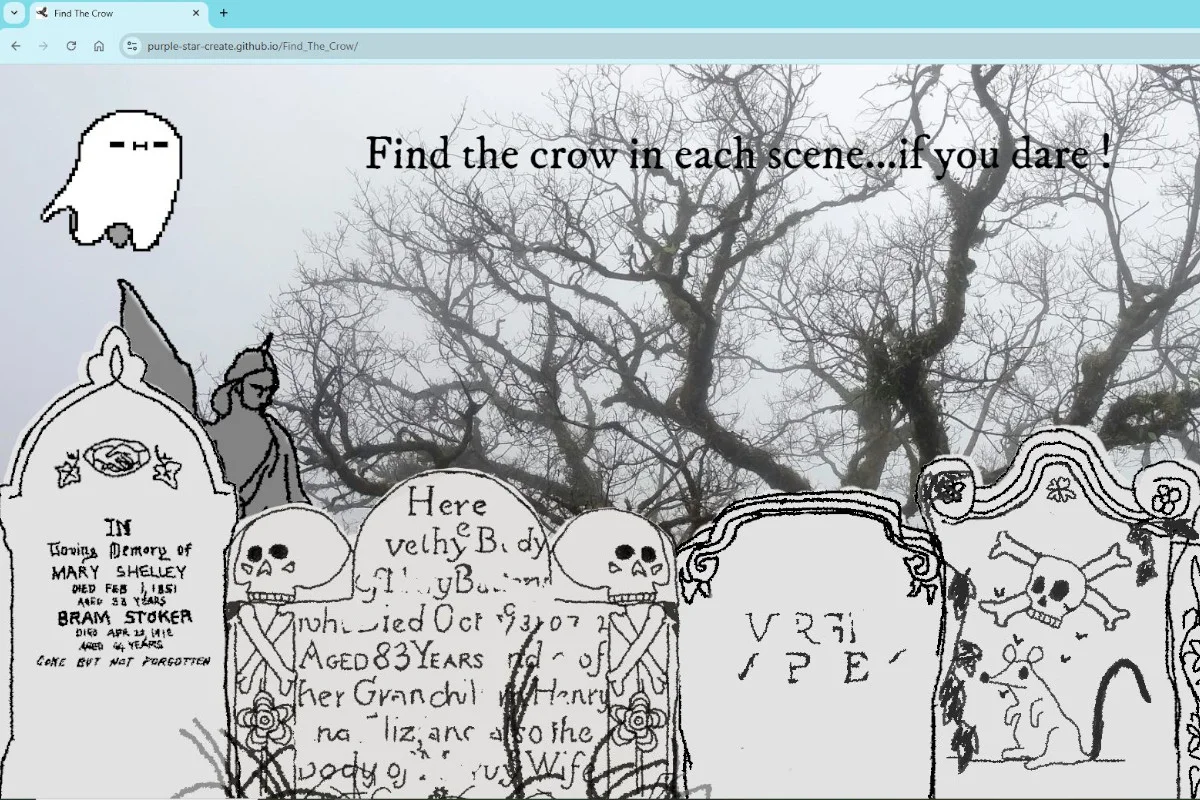This screenshot has height=800, width=1200.
Task: Close the Find The Crow tab
Action: [x=196, y=13]
